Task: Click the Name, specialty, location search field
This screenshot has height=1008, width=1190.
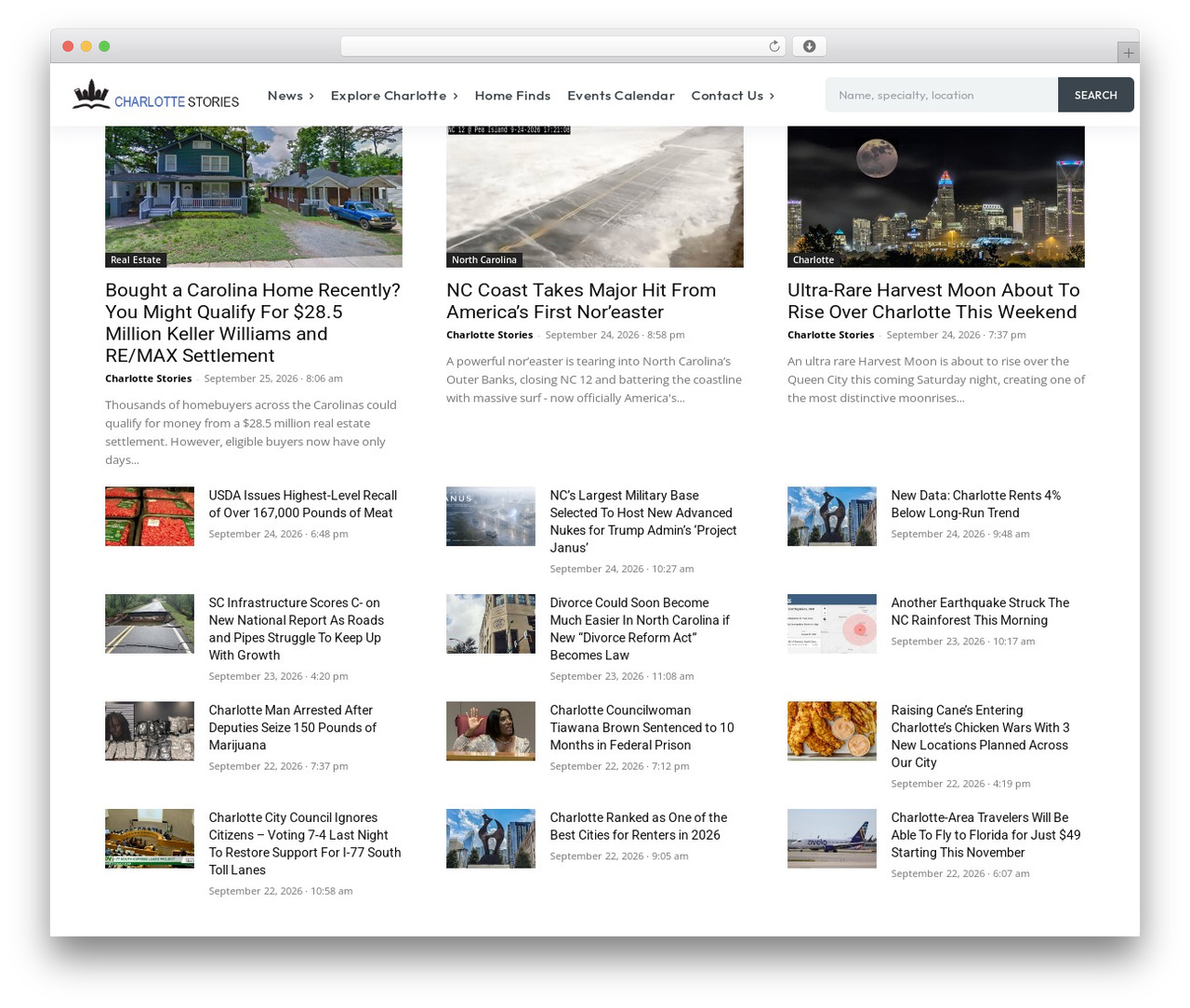Action: [942, 95]
